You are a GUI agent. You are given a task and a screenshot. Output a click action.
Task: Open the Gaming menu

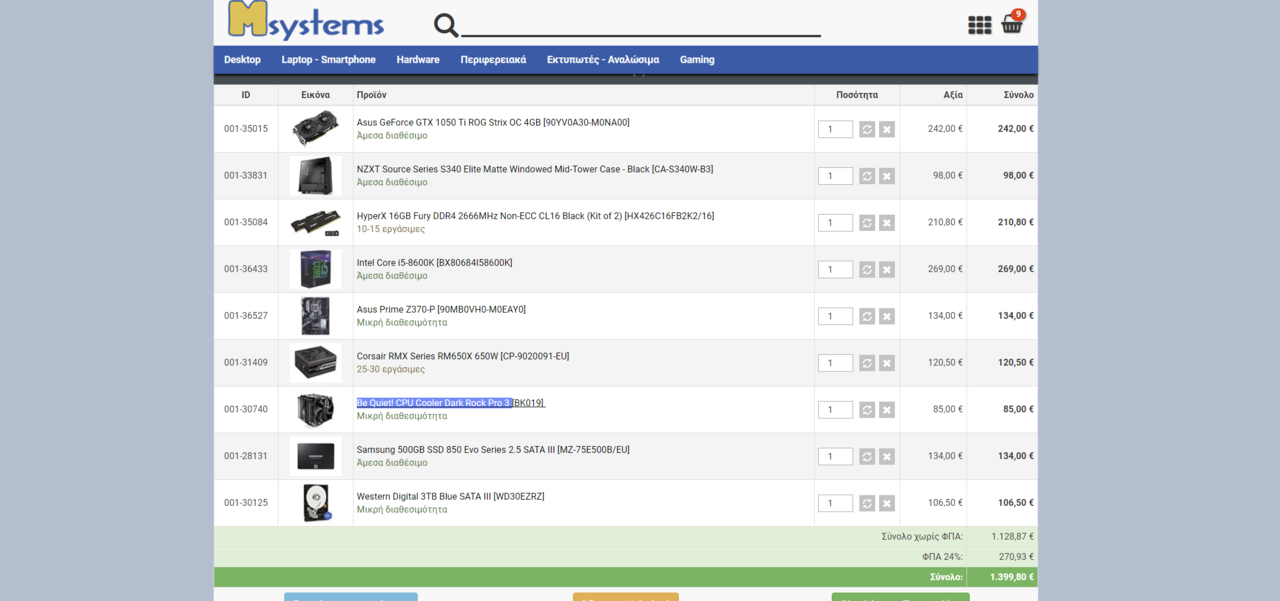[697, 60]
